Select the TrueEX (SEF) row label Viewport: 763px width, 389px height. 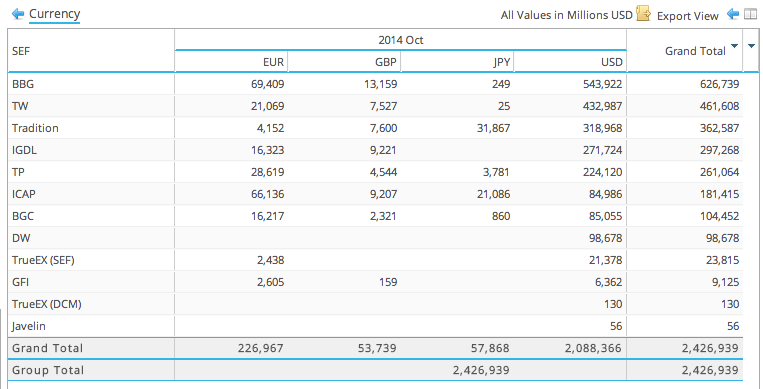(x=43, y=260)
